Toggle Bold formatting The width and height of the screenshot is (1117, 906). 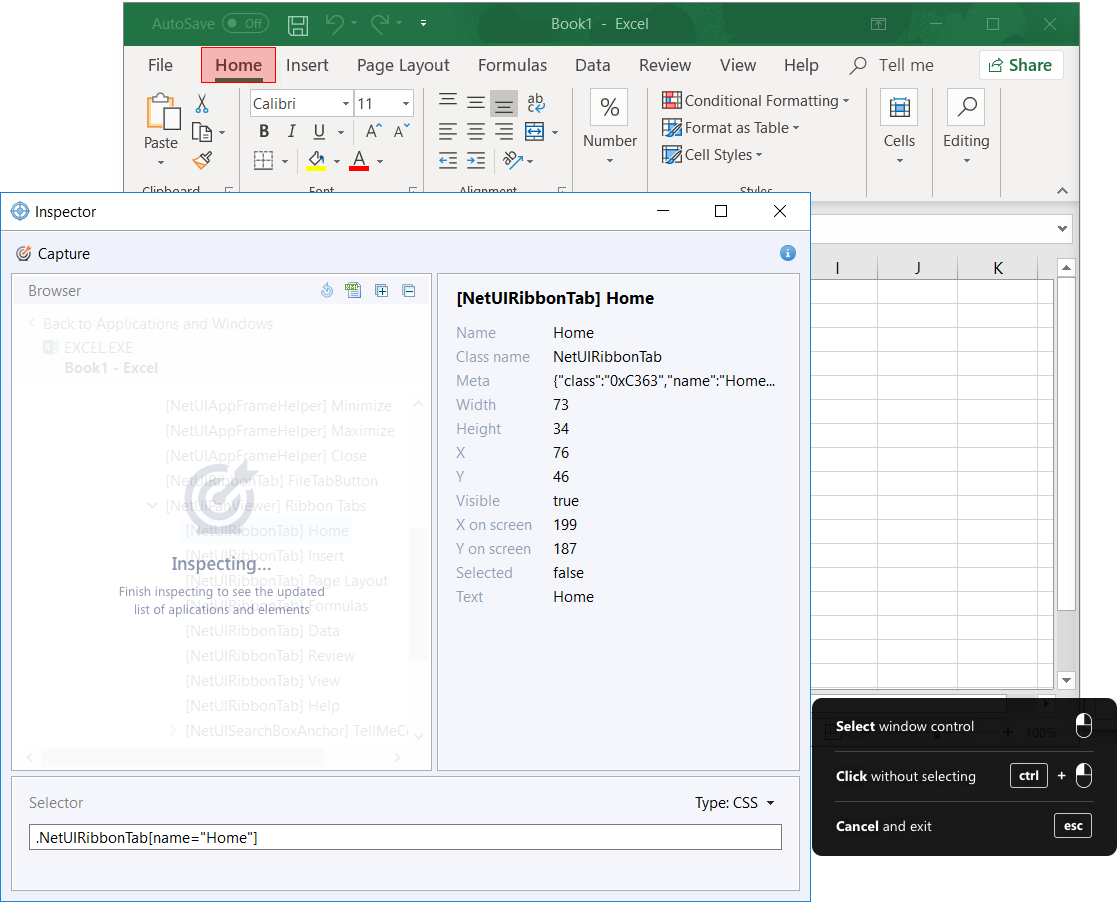(x=264, y=132)
